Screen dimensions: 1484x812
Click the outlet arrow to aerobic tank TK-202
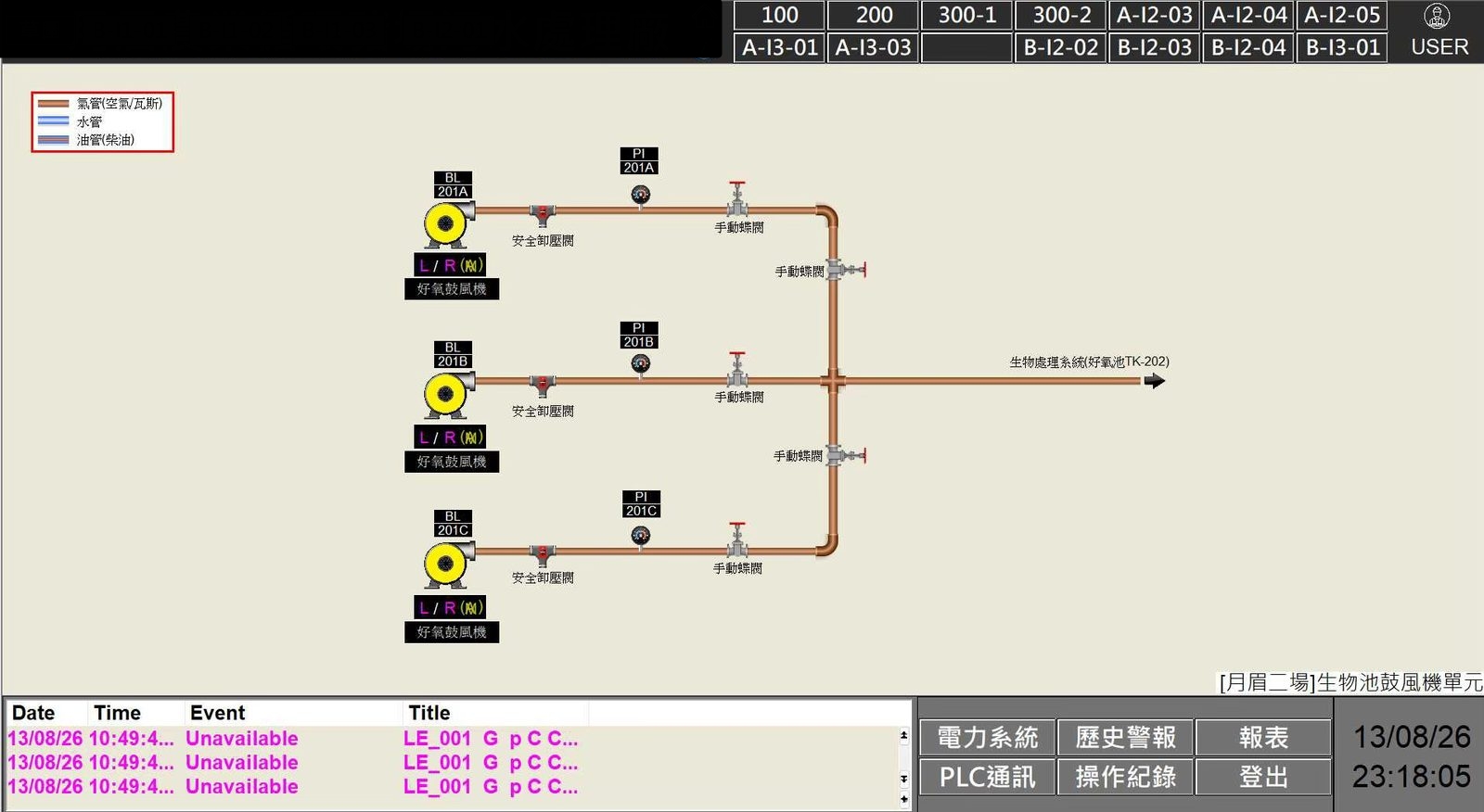(x=1154, y=380)
